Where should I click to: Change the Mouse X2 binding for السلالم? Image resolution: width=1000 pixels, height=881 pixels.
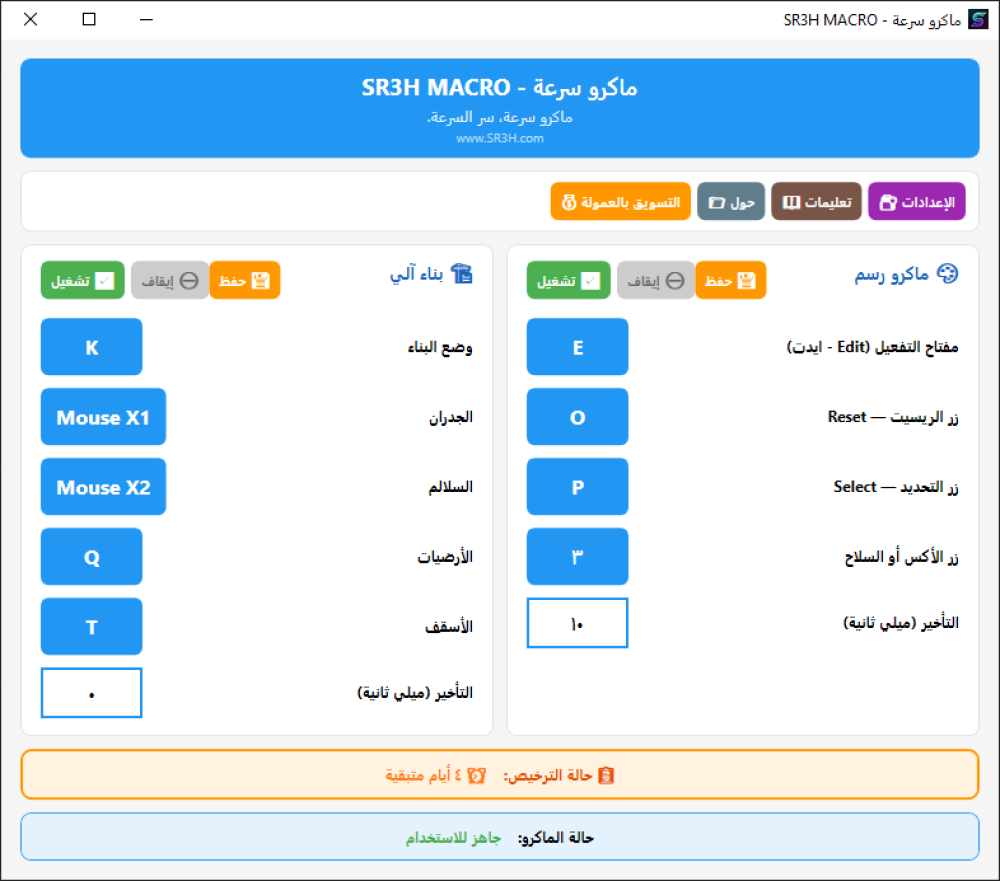[x=103, y=487]
